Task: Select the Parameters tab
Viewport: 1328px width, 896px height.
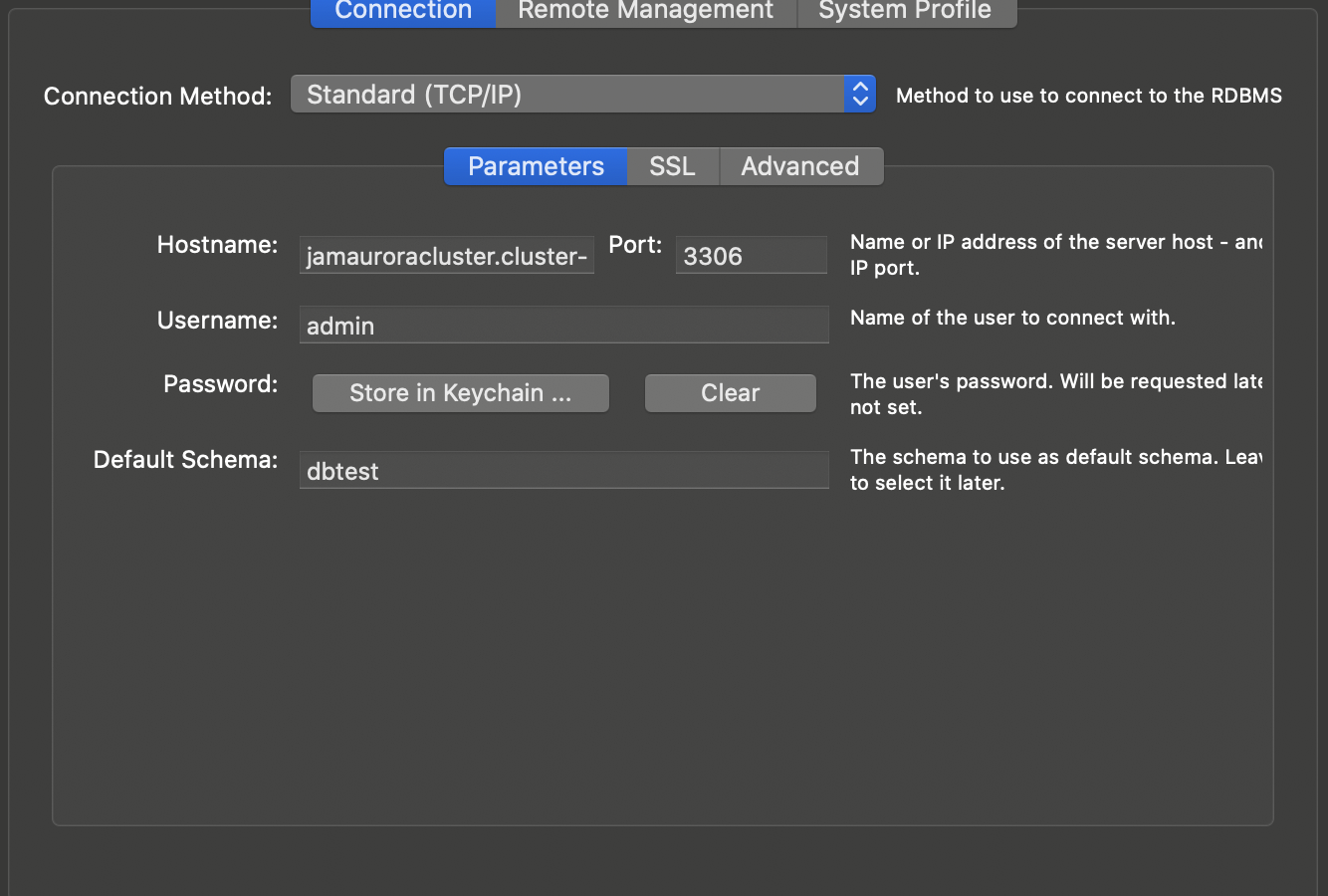Action: coord(536,166)
